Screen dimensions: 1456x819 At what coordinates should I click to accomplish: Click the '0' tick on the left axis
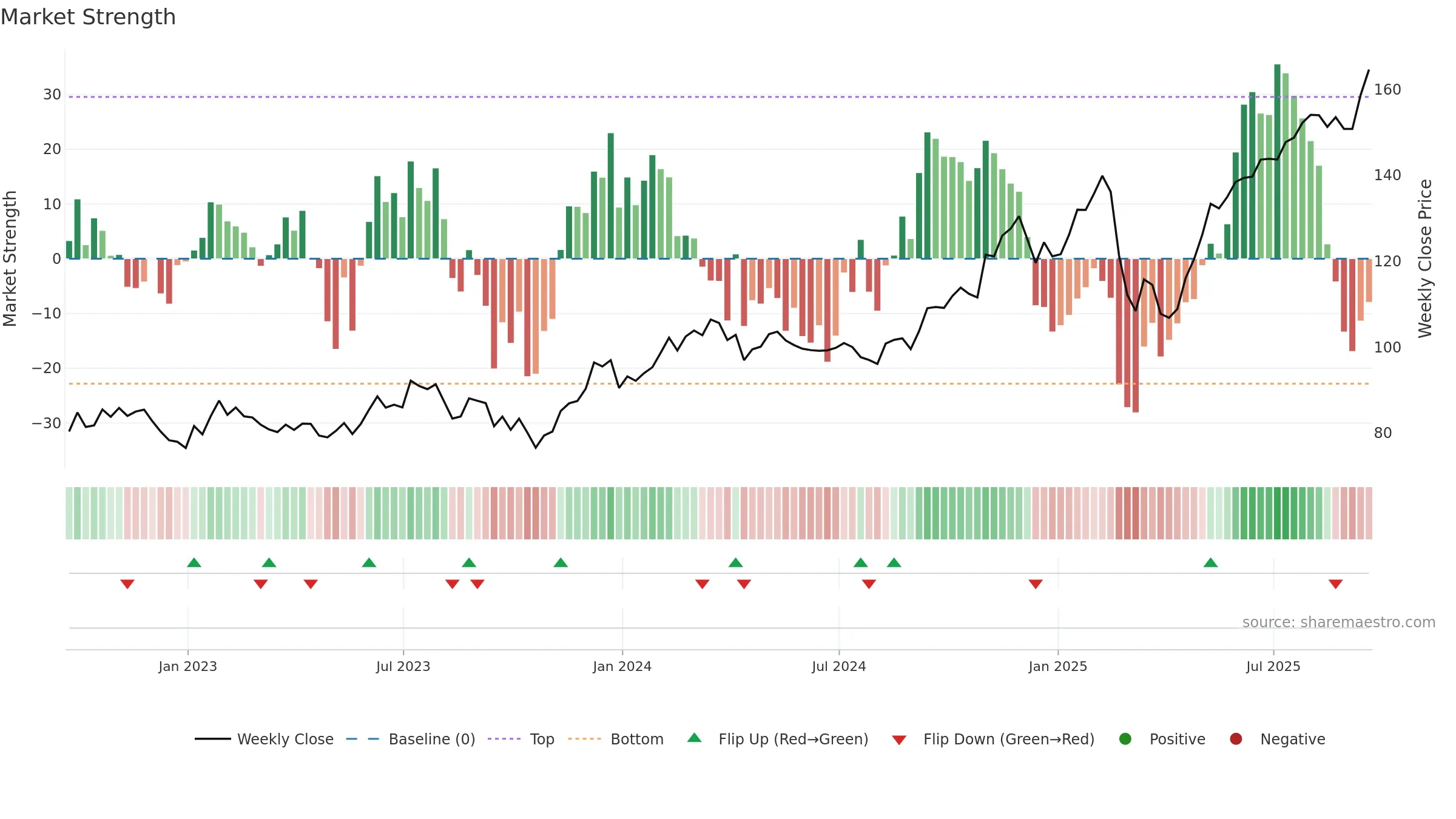coord(57,259)
